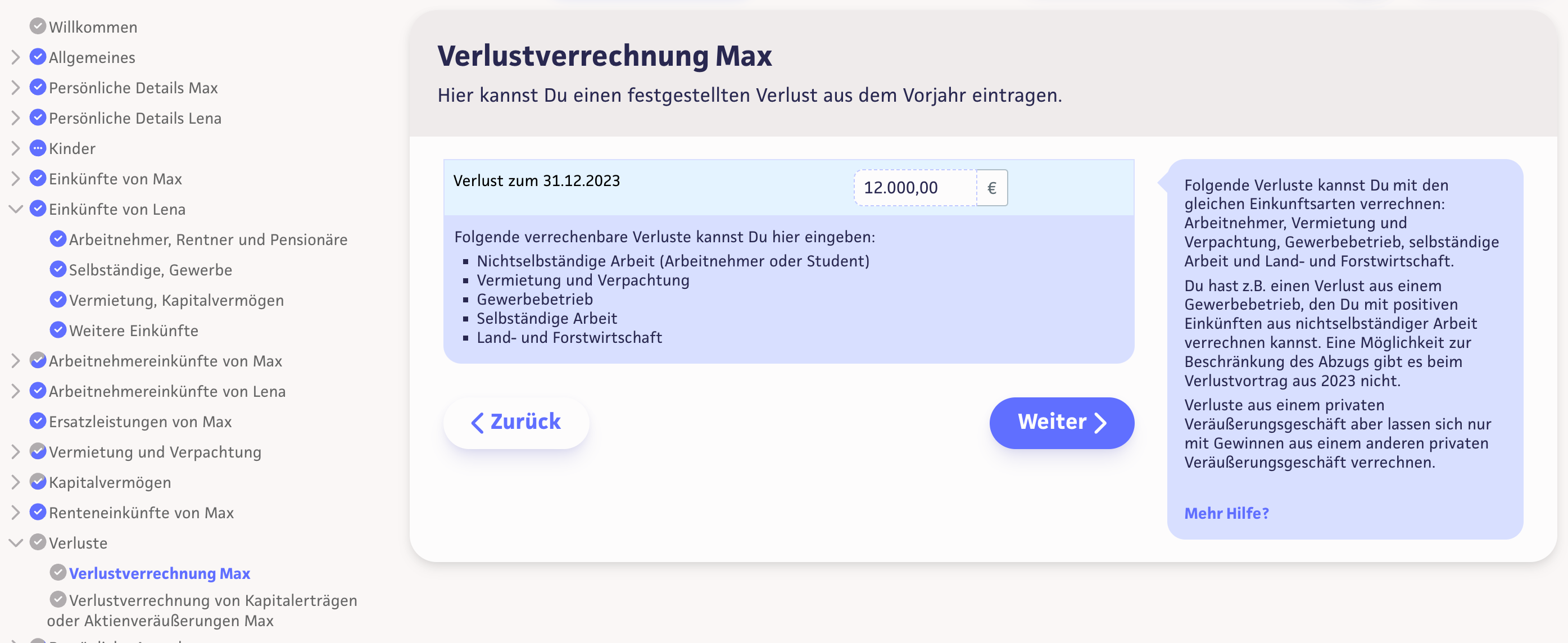Click the checkmark icon beside Willkommen
This screenshot has width=1568, height=643.
(38, 26)
